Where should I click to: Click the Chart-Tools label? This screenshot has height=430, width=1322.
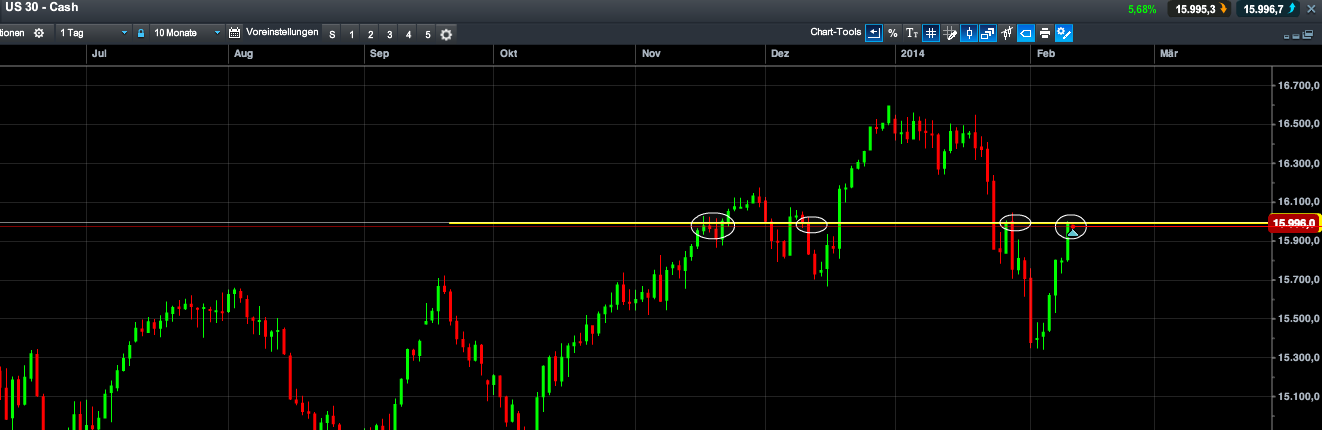pos(835,32)
